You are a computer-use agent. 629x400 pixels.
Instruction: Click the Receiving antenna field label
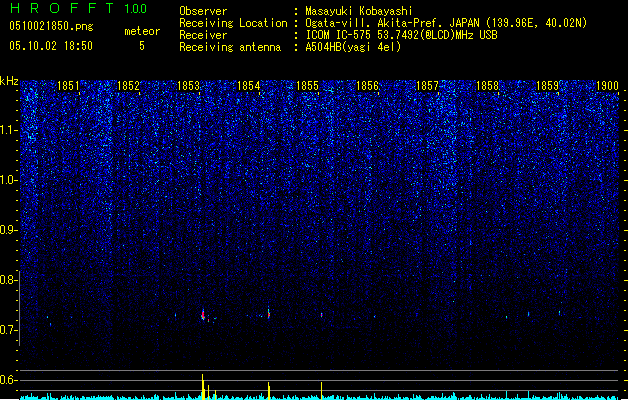pos(230,47)
